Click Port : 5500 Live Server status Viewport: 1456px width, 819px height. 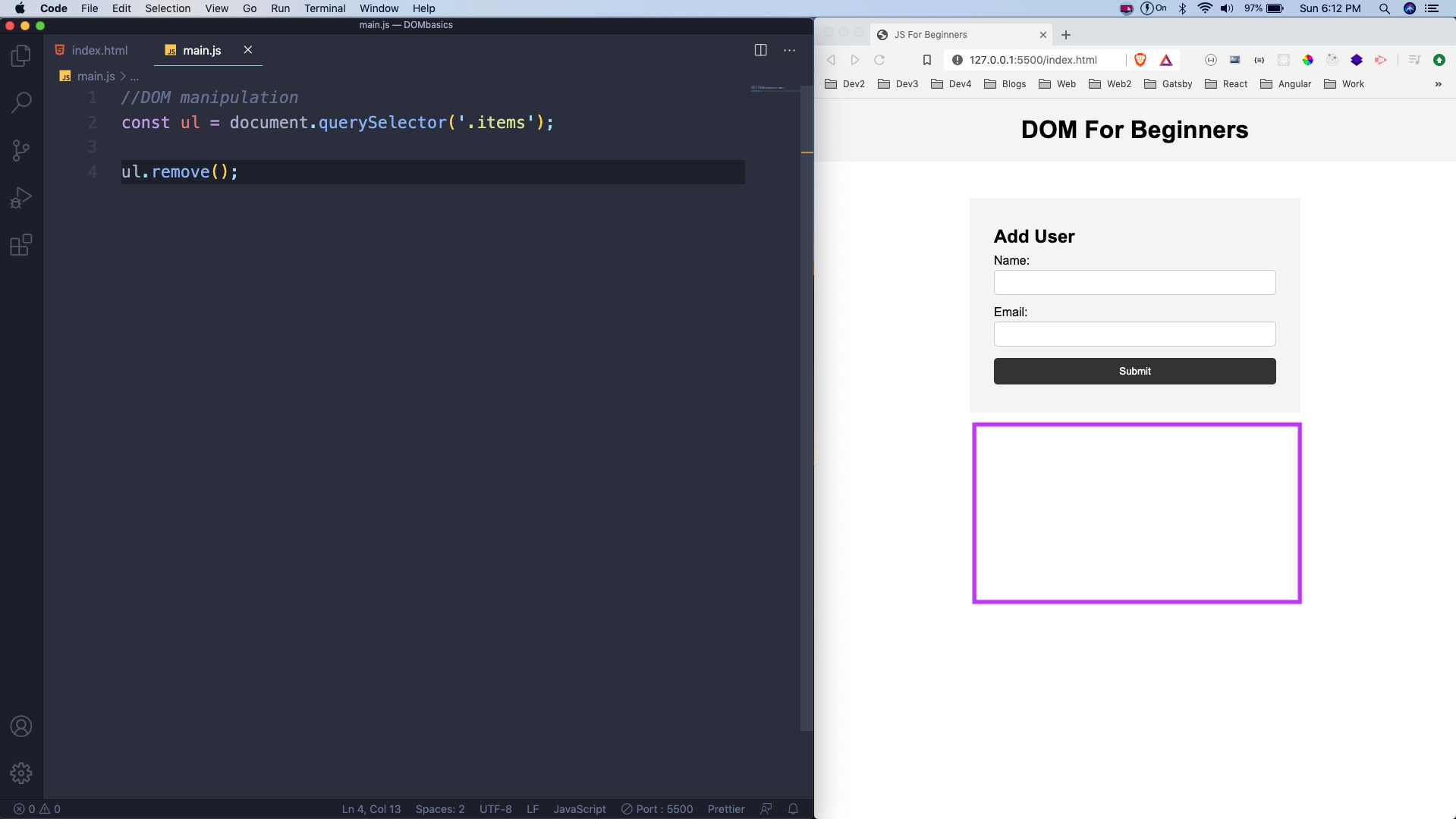[x=657, y=809]
